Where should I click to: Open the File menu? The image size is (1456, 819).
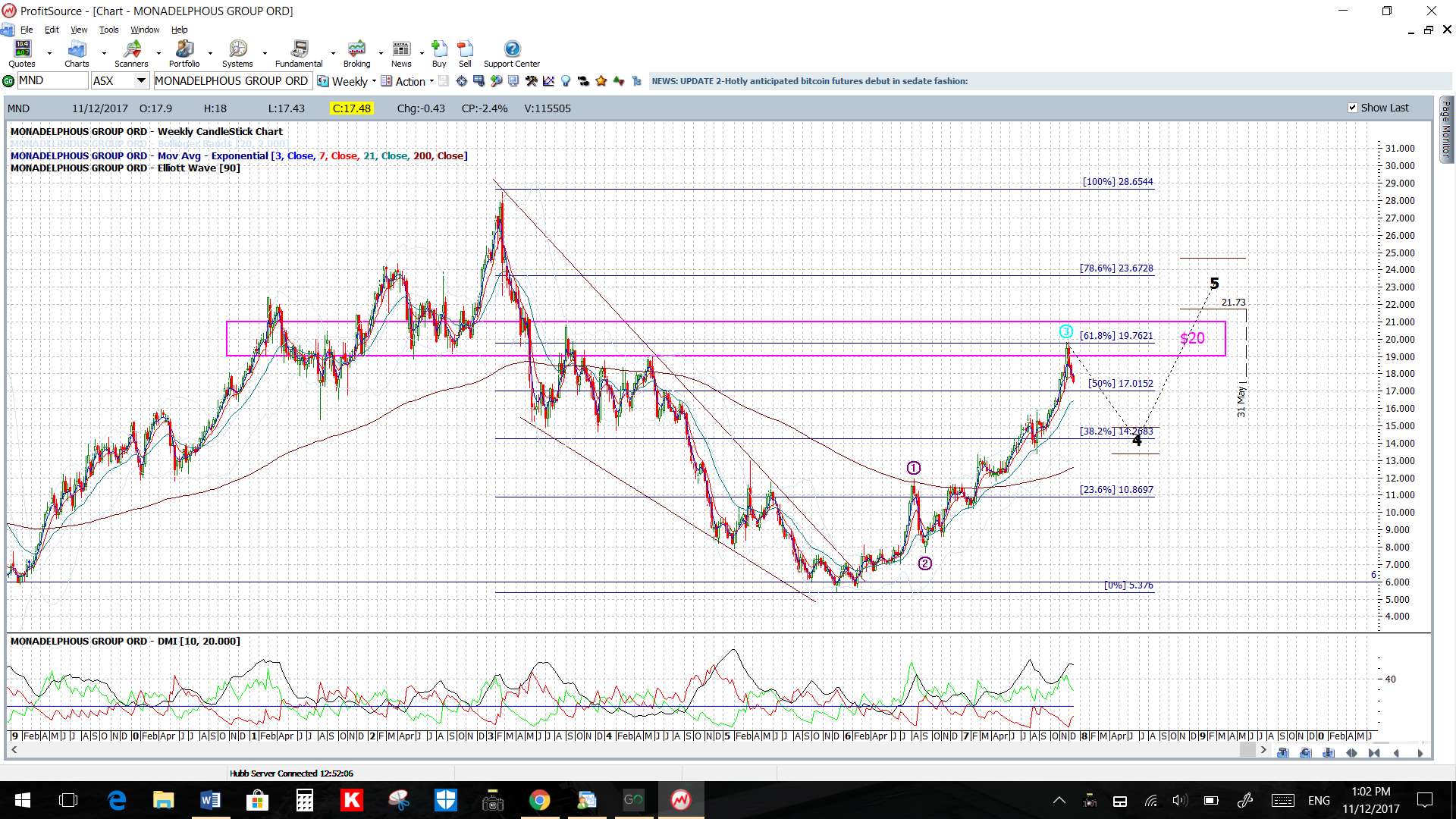(x=27, y=30)
